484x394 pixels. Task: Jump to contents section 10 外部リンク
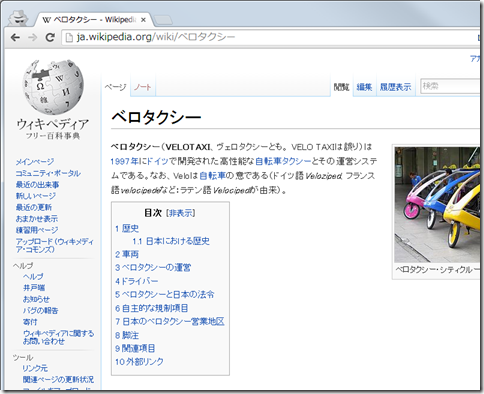click(x=139, y=362)
